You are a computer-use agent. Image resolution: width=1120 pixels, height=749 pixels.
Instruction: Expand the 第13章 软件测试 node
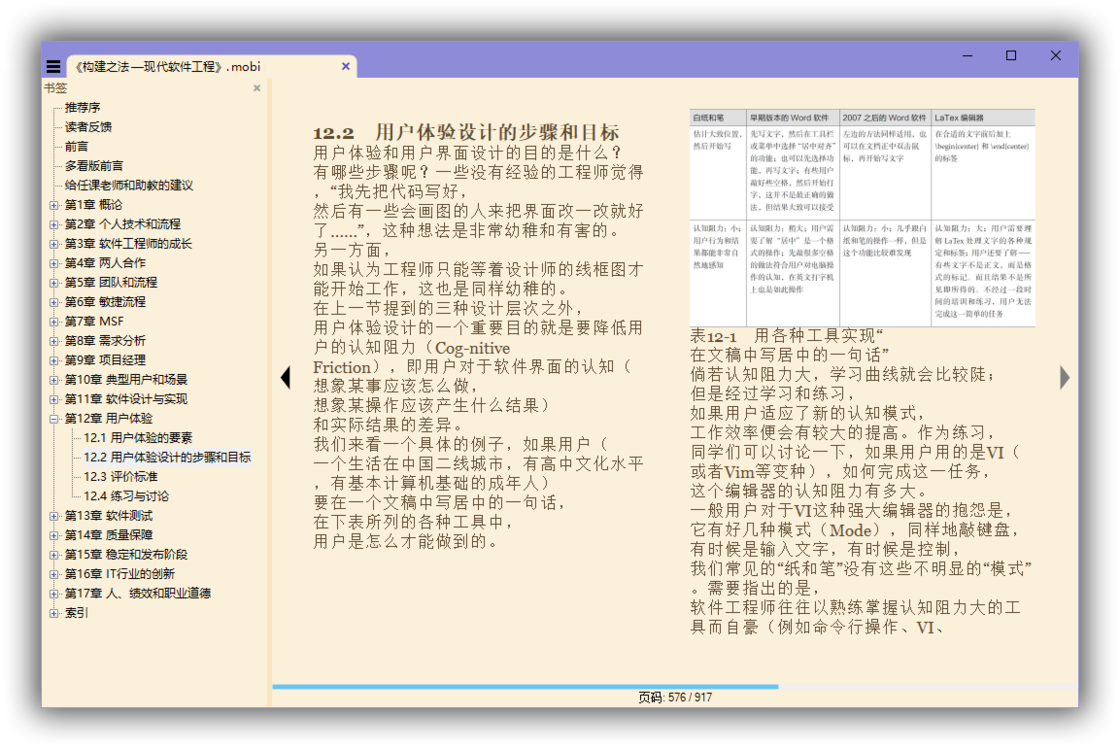(54, 516)
